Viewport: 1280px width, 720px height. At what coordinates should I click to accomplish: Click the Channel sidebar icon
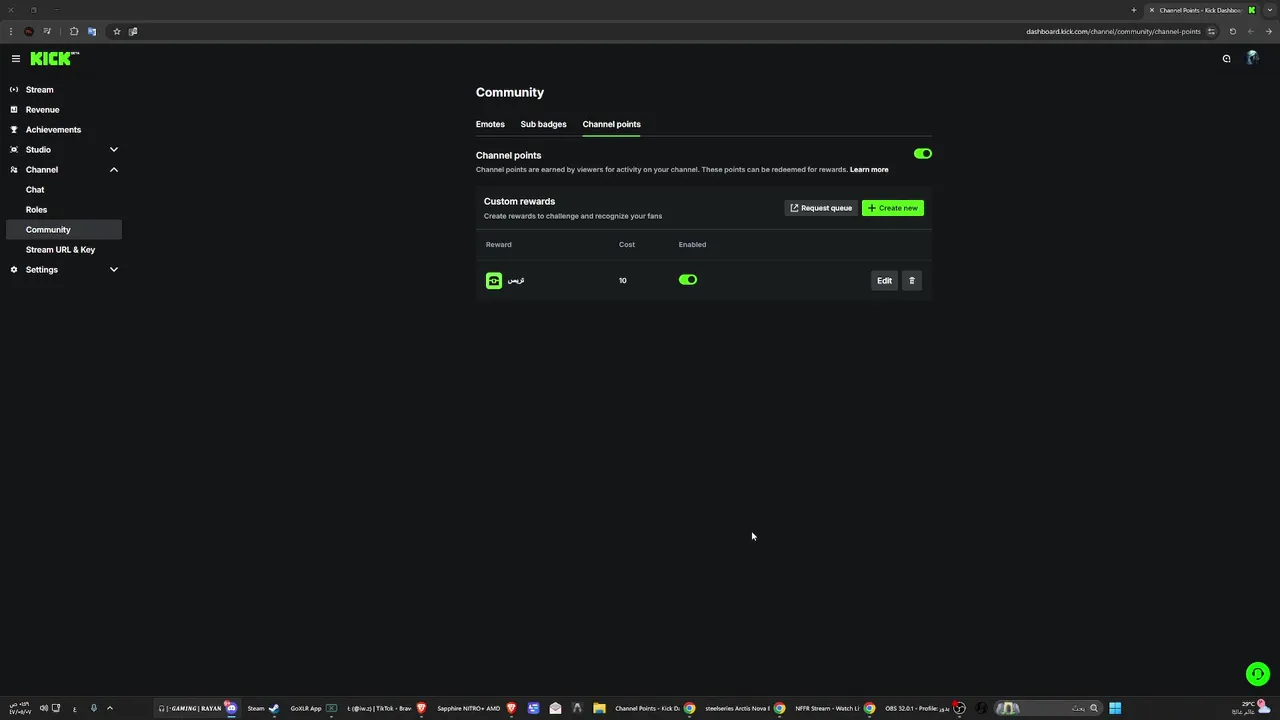(x=14, y=170)
